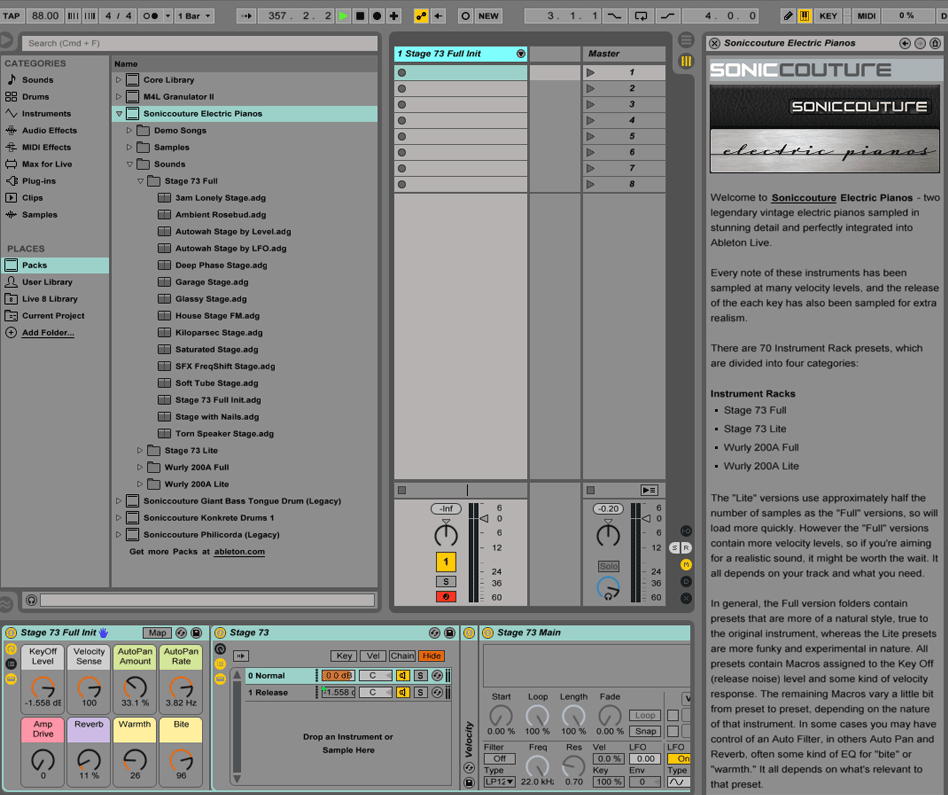Click the re-enable automation arrow icon
Screen dimensions: 948x795
coord(438,16)
